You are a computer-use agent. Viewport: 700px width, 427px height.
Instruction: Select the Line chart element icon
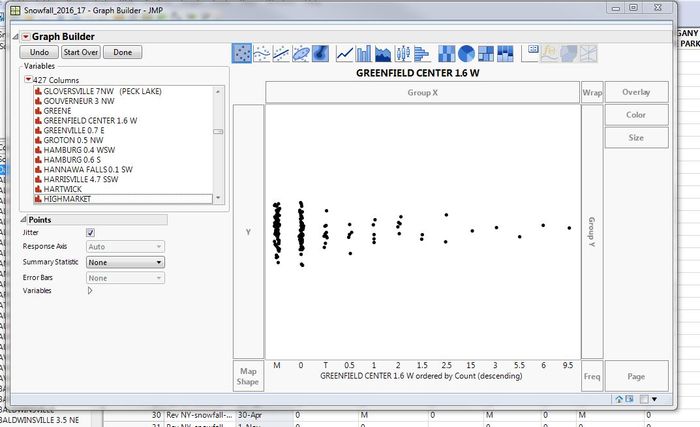pyautogui.click(x=344, y=54)
